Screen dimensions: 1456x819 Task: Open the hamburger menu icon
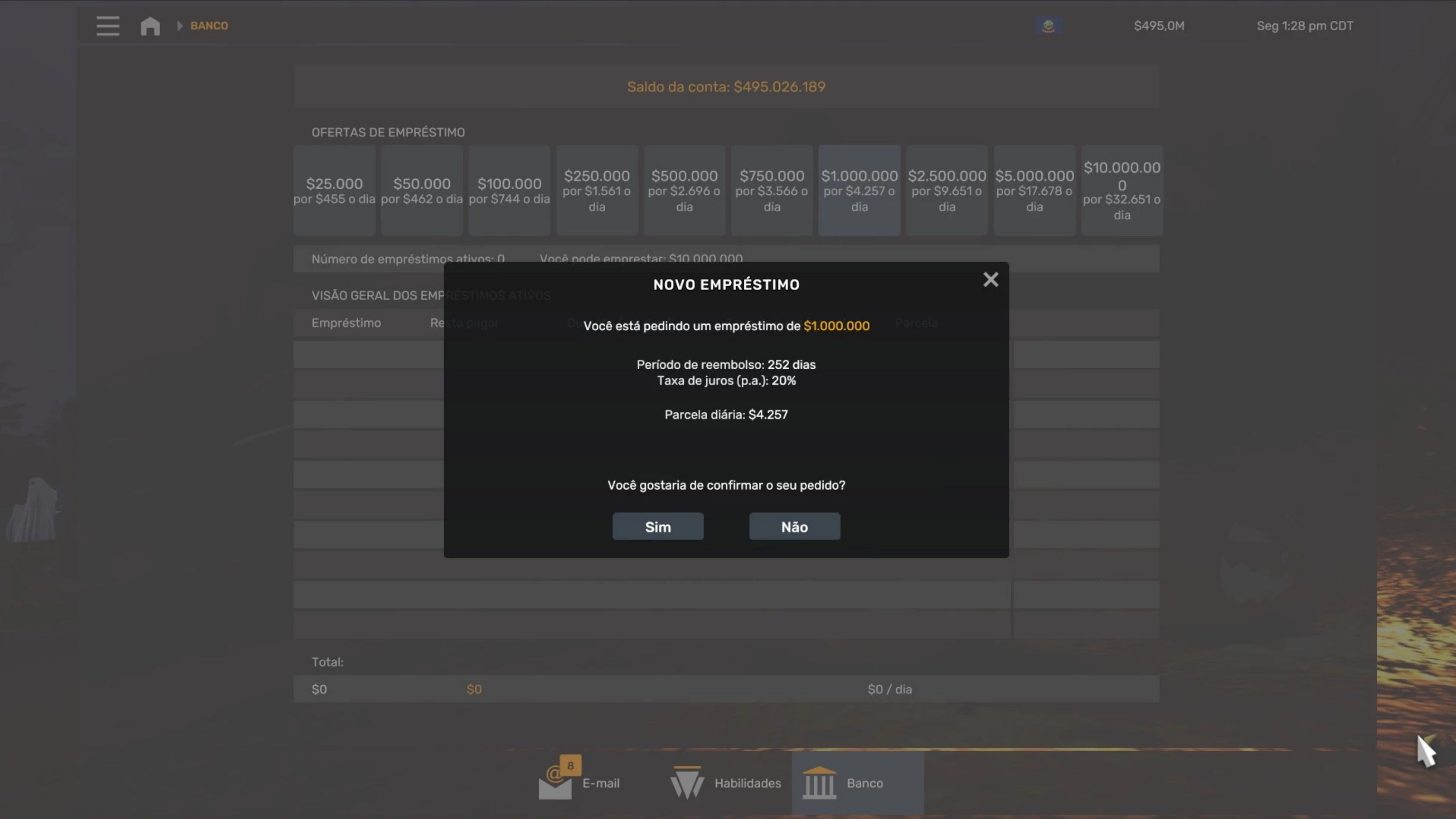click(x=108, y=26)
